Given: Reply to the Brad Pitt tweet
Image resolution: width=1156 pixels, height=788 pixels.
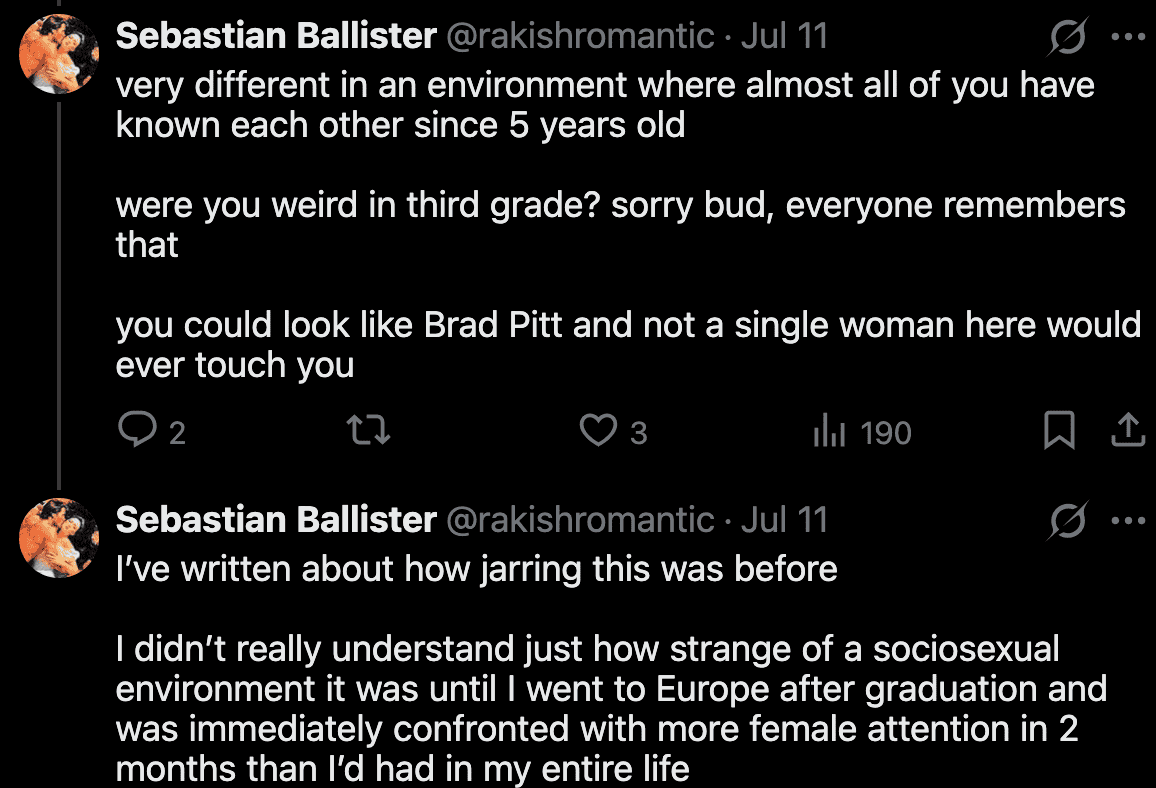Looking at the screenshot, I should point(135,431).
